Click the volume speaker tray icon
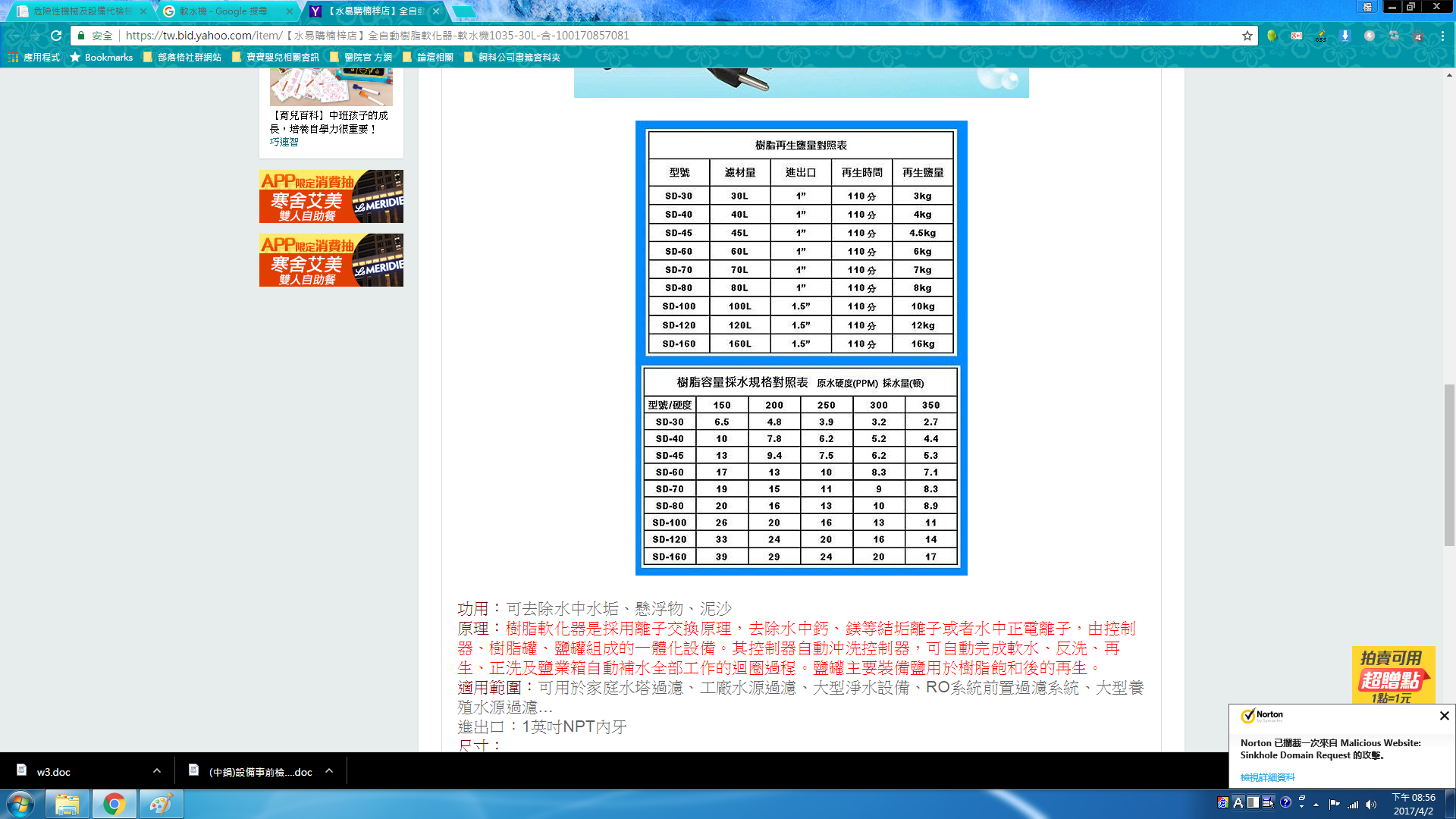The width and height of the screenshot is (1456, 819). pos(1371,805)
